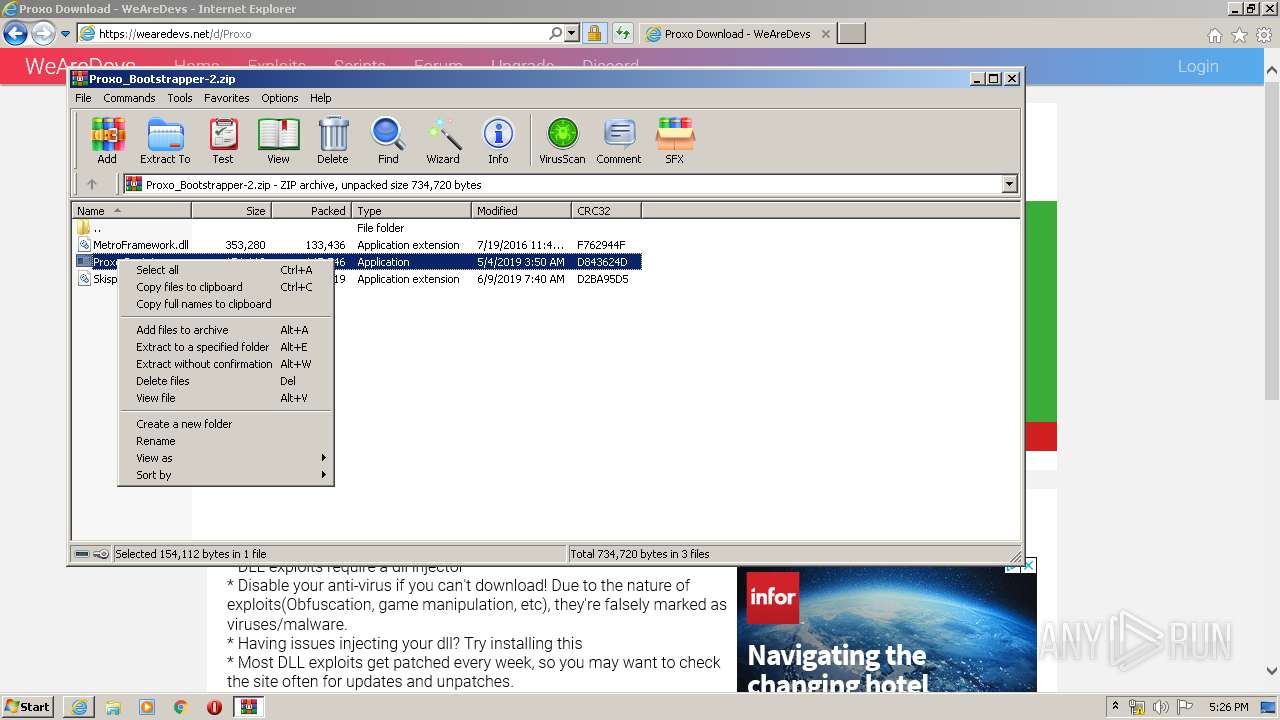1280x720 pixels.
Task: Click the IE security lock icon
Action: (594, 34)
